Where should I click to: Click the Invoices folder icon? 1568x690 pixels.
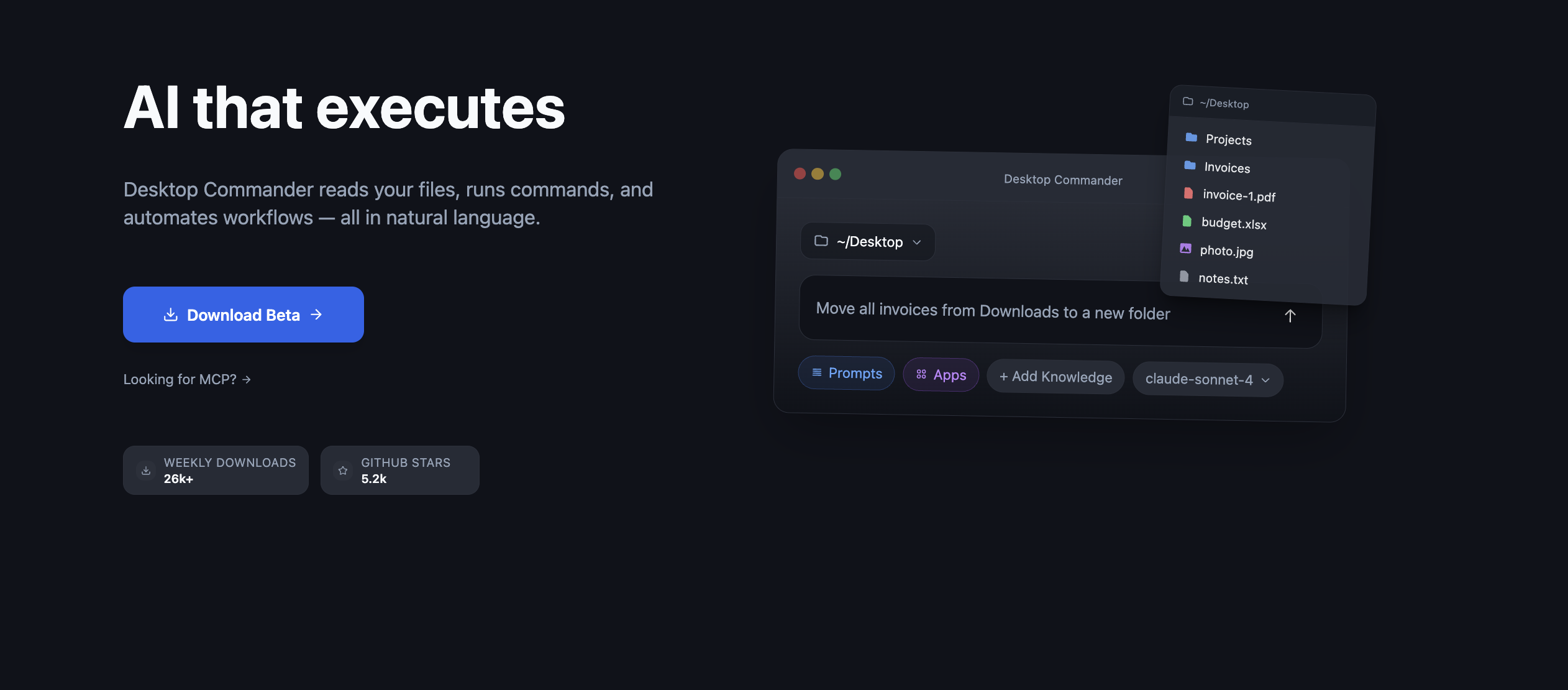click(x=1190, y=165)
